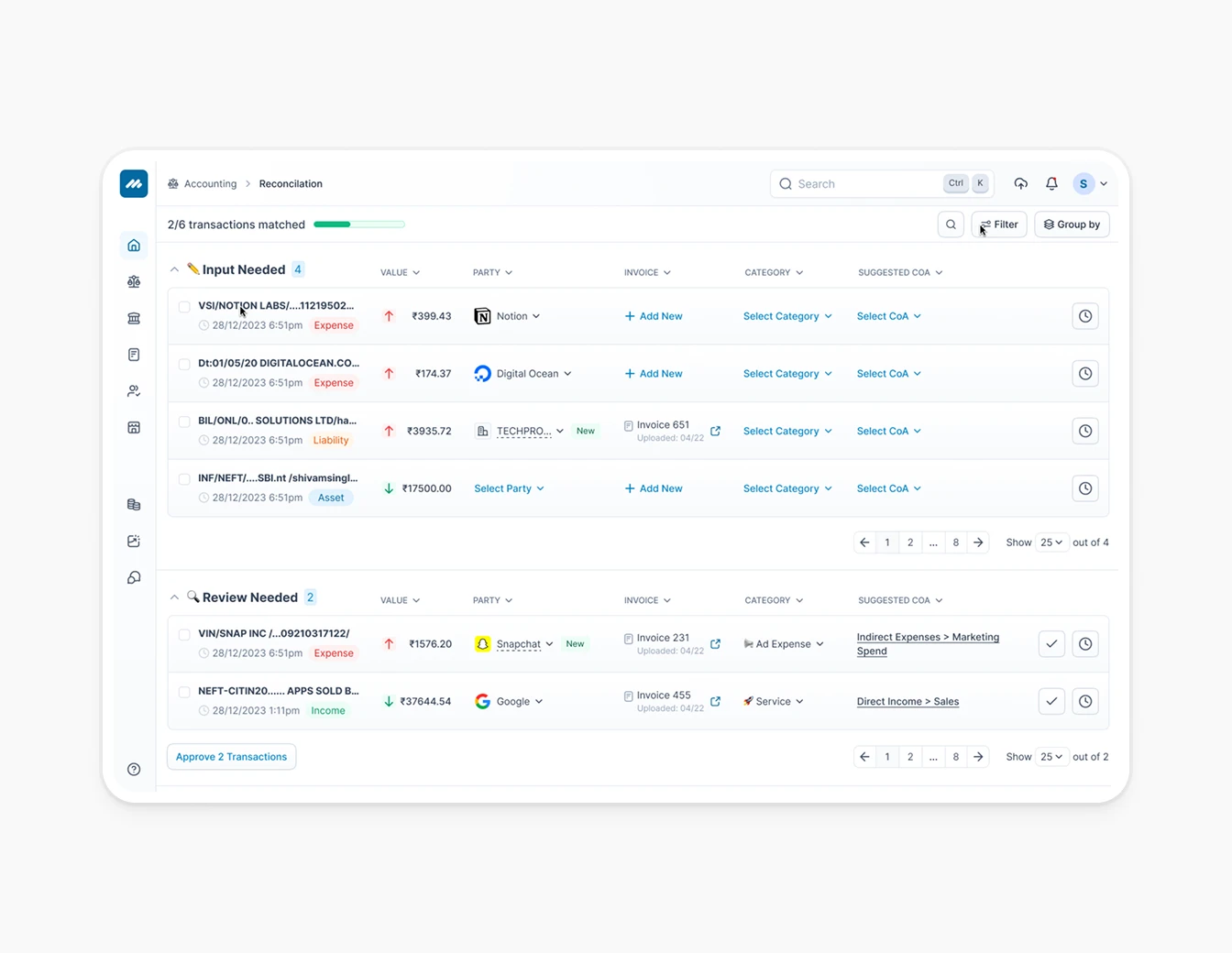1232x953 pixels.
Task: Click the magnifier icon beside Filter
Action: [951, 225]
